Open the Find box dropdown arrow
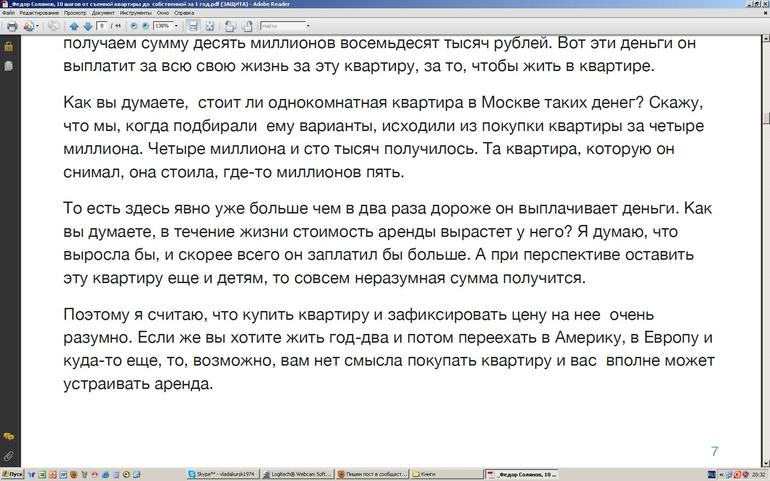Image resolution: width=770 pixels, height=481 pixels. 307,26
